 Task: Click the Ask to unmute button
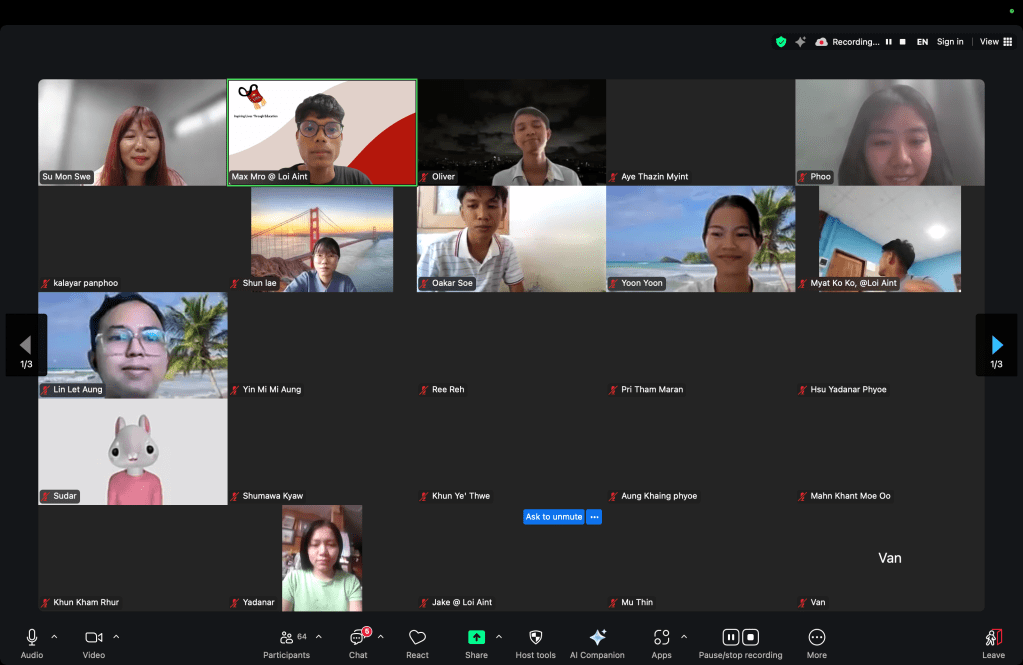[553, 517]
